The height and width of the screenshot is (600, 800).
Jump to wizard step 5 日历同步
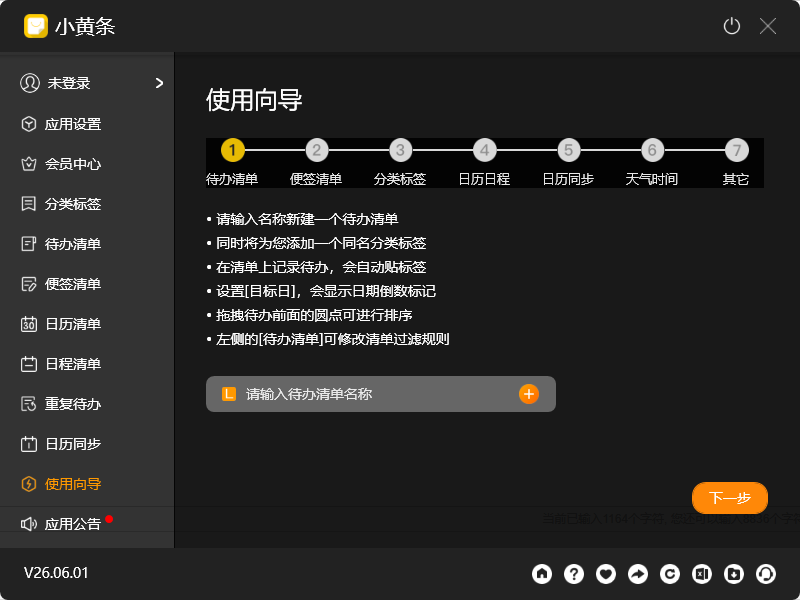pos(568,150)
